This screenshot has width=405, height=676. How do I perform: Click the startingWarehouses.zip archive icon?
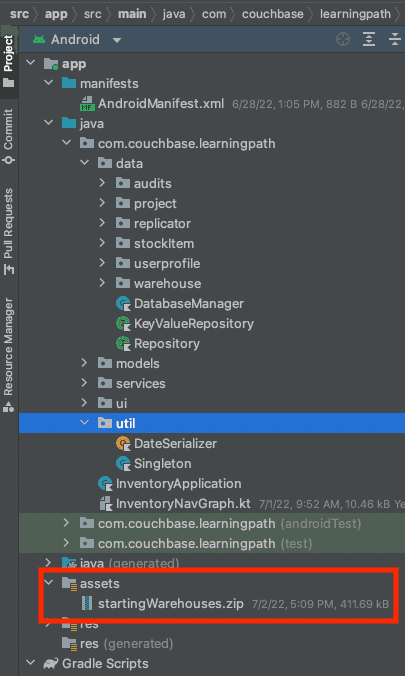[x=88, y=603]
